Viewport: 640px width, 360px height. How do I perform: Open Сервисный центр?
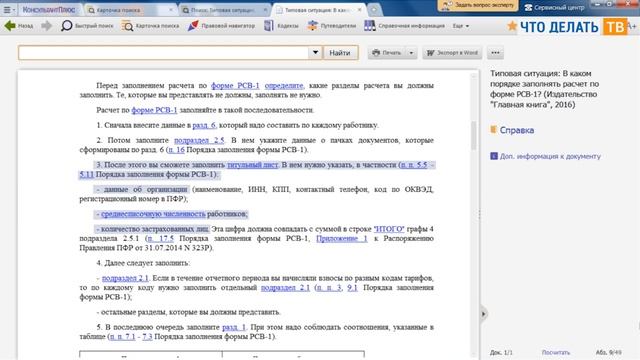point(555,7)
